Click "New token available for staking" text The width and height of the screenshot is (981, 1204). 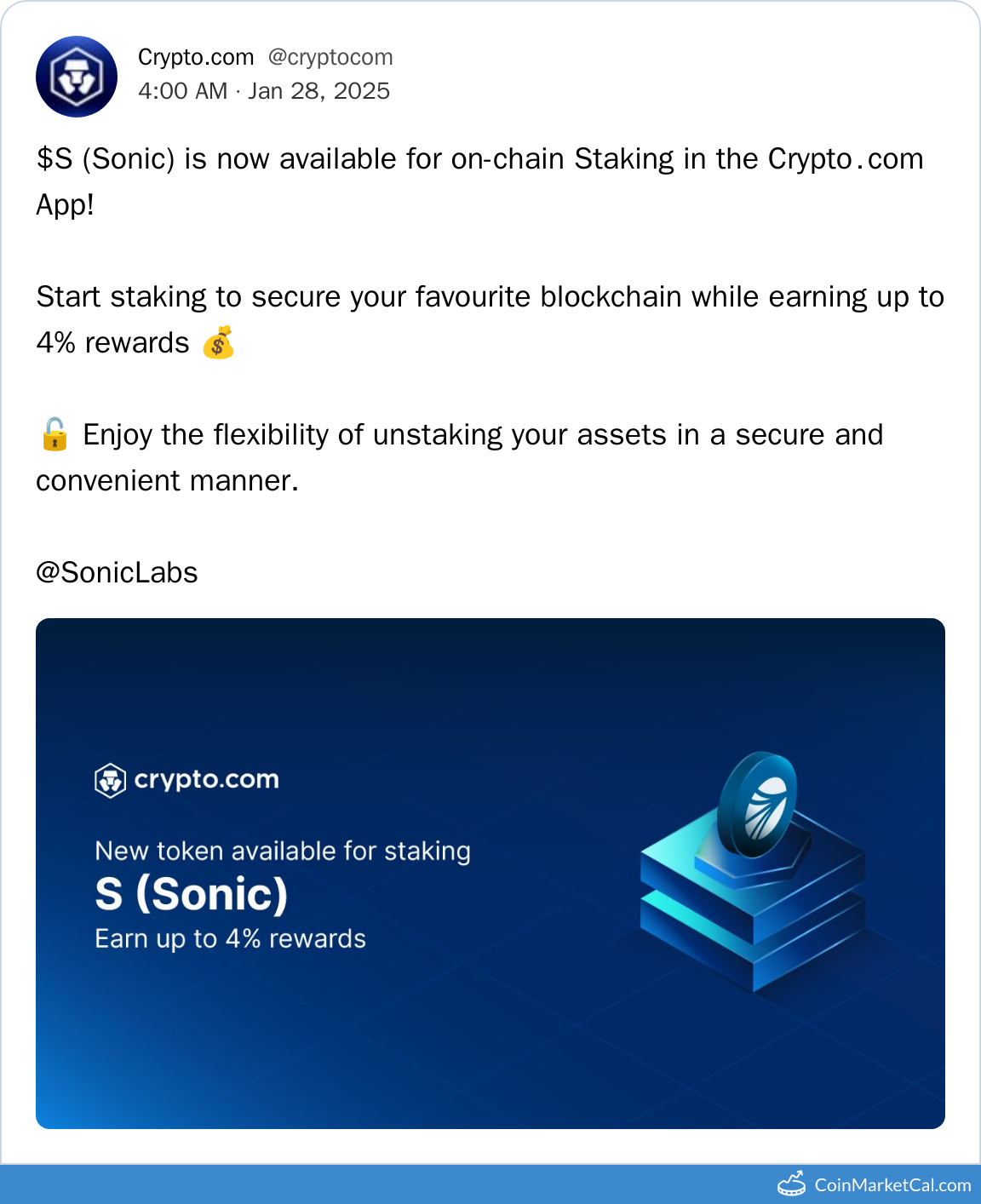tap(283, 851)
